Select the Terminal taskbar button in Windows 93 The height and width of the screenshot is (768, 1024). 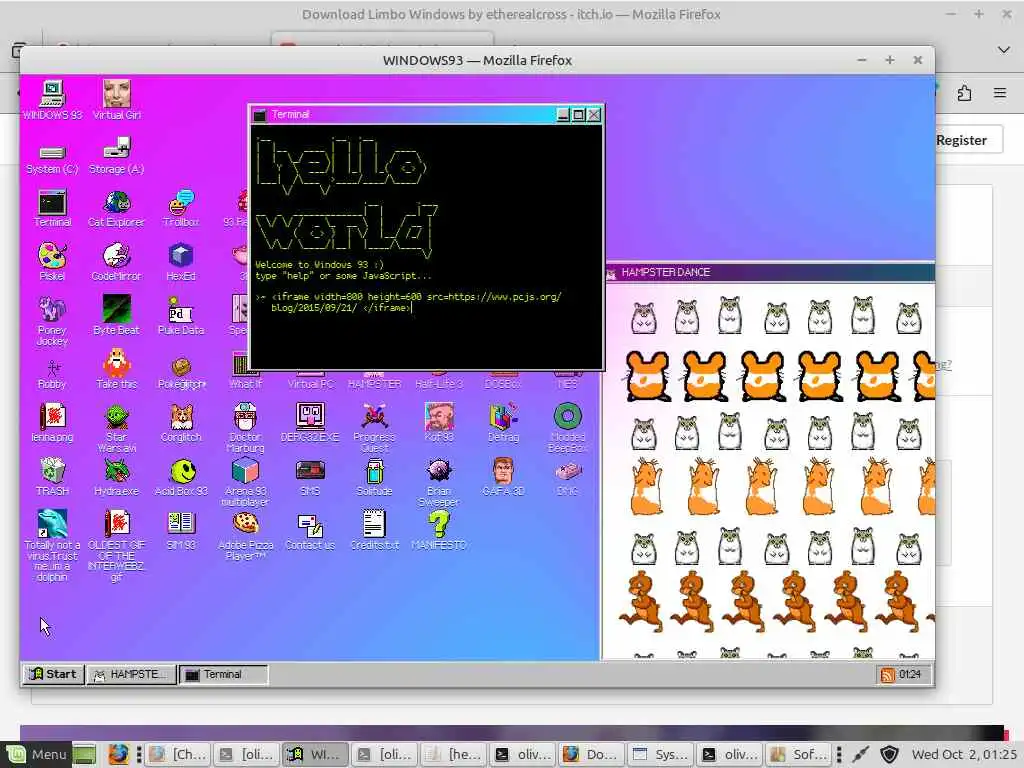coord(223,674)
